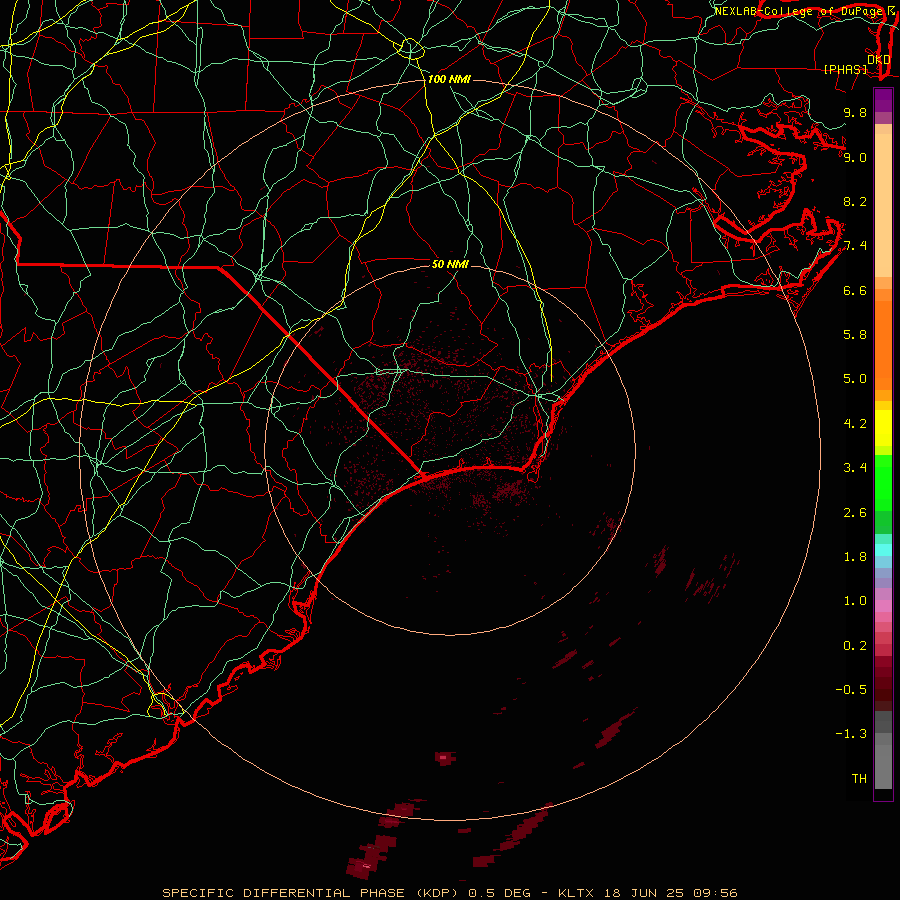Click the -1.3 color scale value
900x900 pixels.
(x=851, y=734)
